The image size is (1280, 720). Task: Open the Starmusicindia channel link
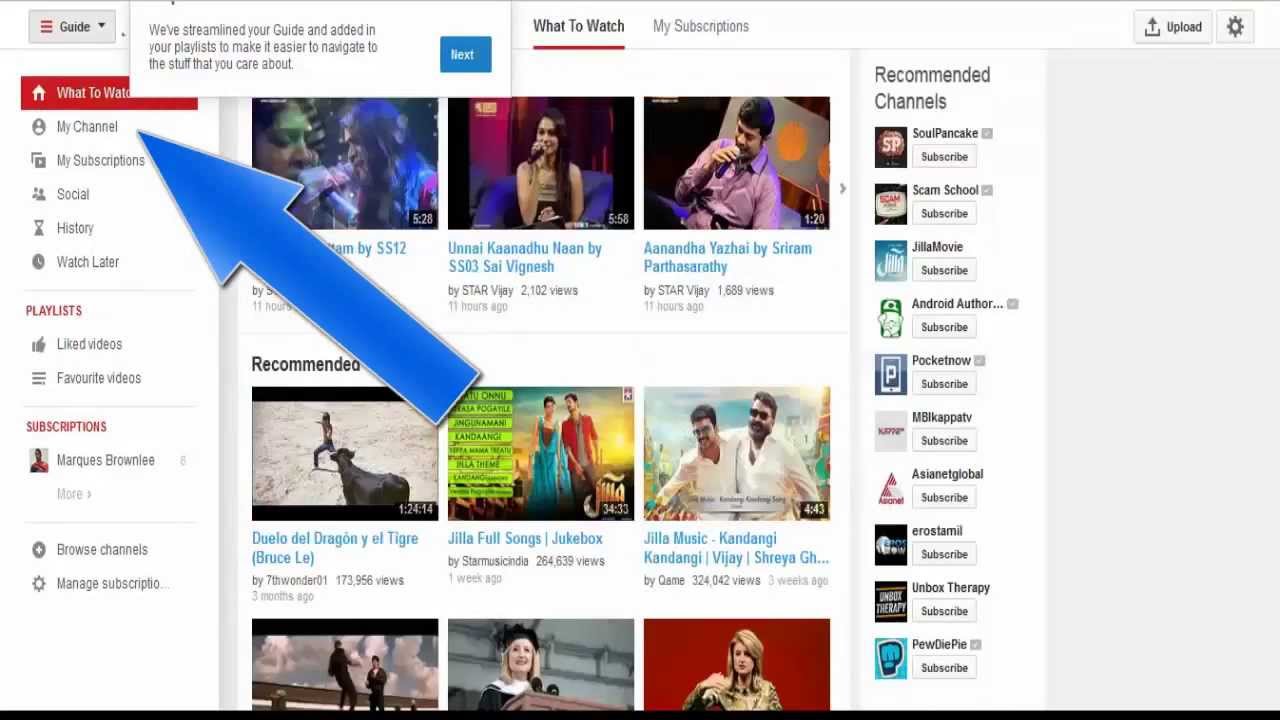(x=495, y=561)
